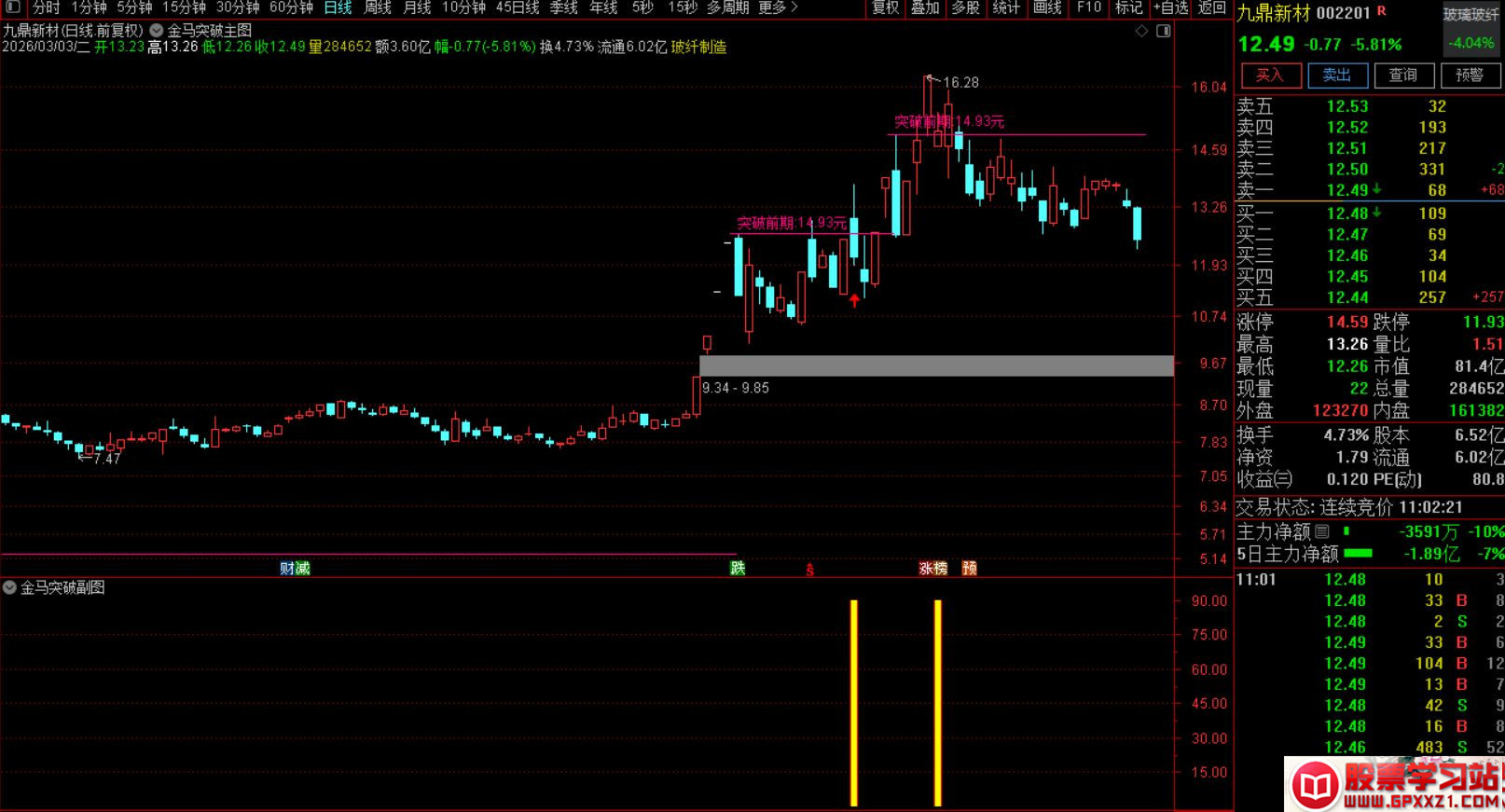The image size is (1505, 812).
Task: Expand the 金马突破副图 indicator dropdown
Action: click(x=10, y=587)
